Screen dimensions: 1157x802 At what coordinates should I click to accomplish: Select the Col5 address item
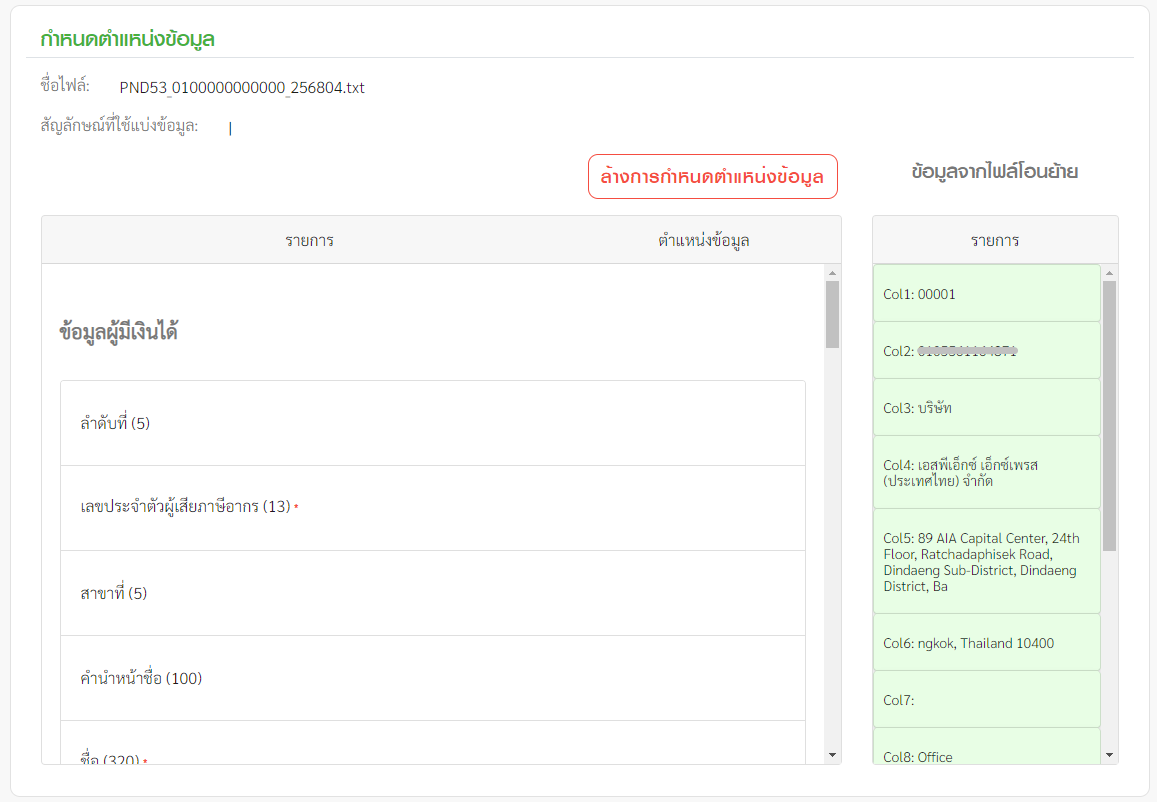986,562
